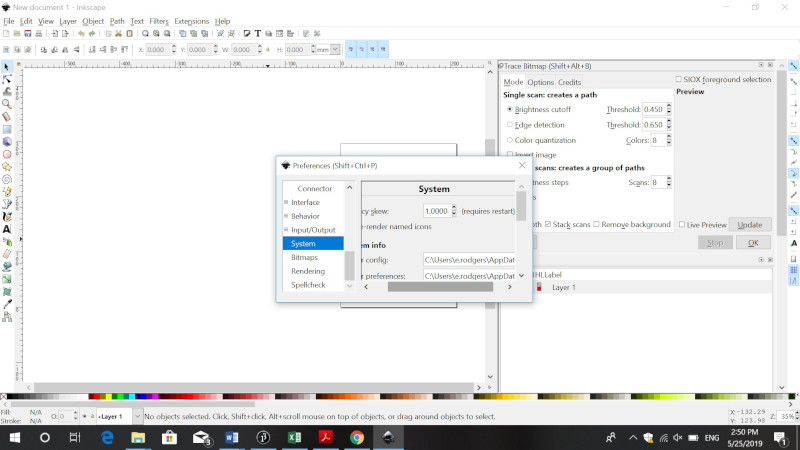The width and height of the screenshot is (800, 450).
Task: Select Color quantization radio button
Action: tap(510, 140)
